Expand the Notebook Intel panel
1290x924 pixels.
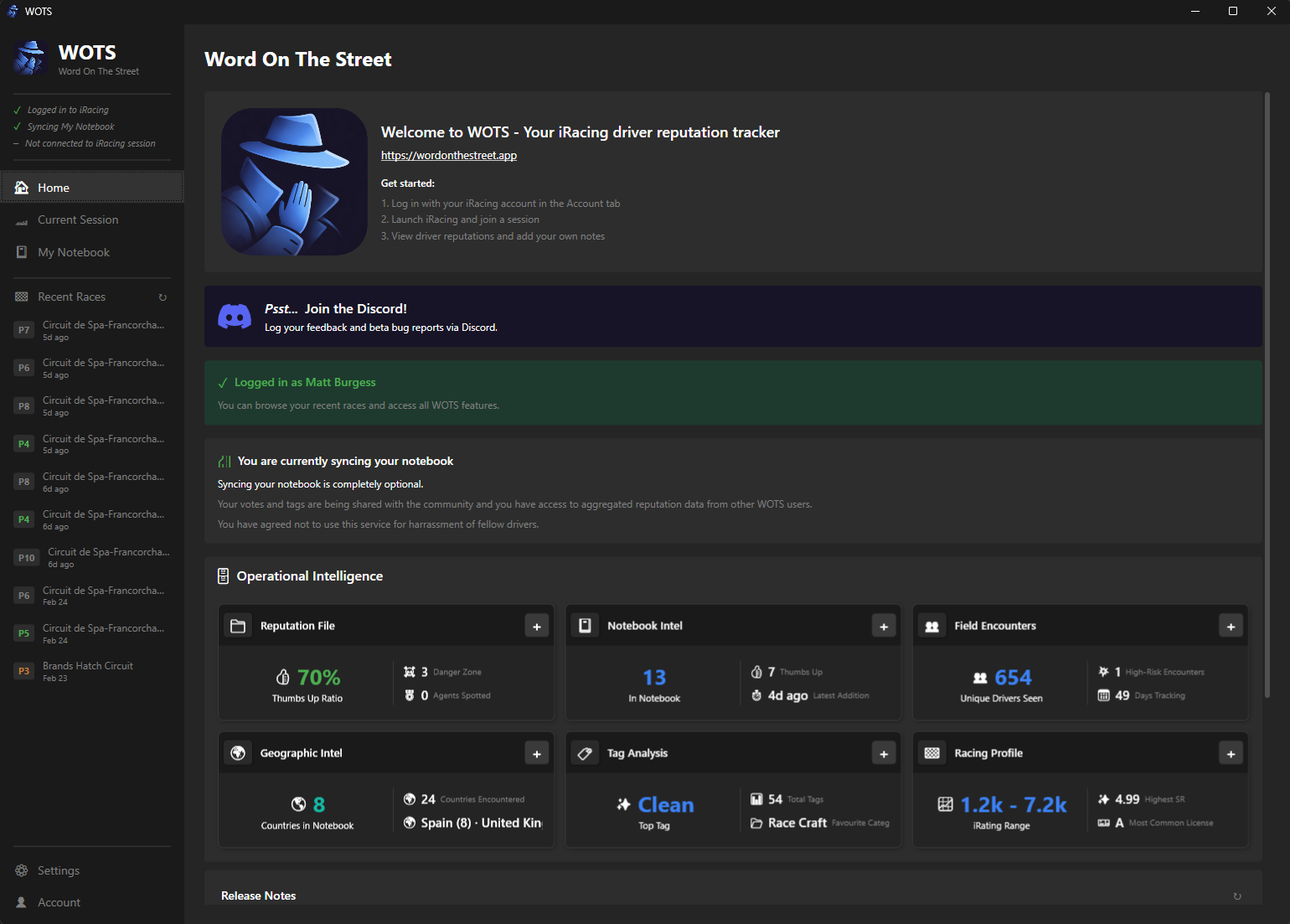tap(883, 625)
